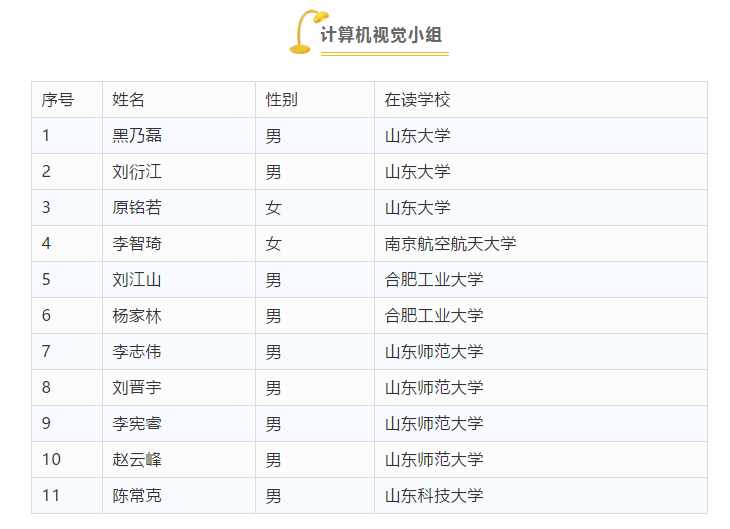This screenshot has height=529, width=730.
Task: Select the name 原铭若
Action: click(x=137, y=208)
